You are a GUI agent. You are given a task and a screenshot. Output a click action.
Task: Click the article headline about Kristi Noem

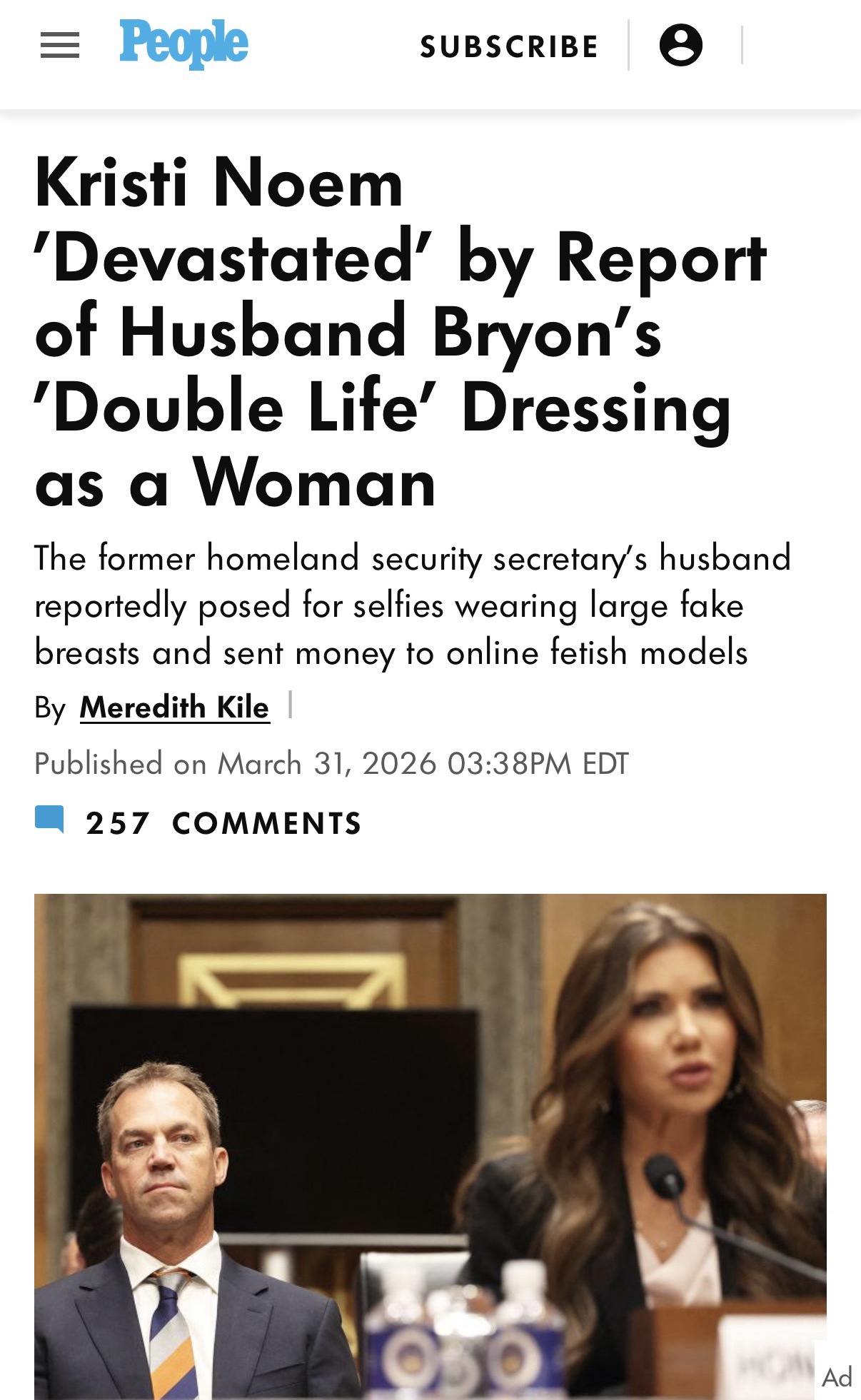point(400,332)
